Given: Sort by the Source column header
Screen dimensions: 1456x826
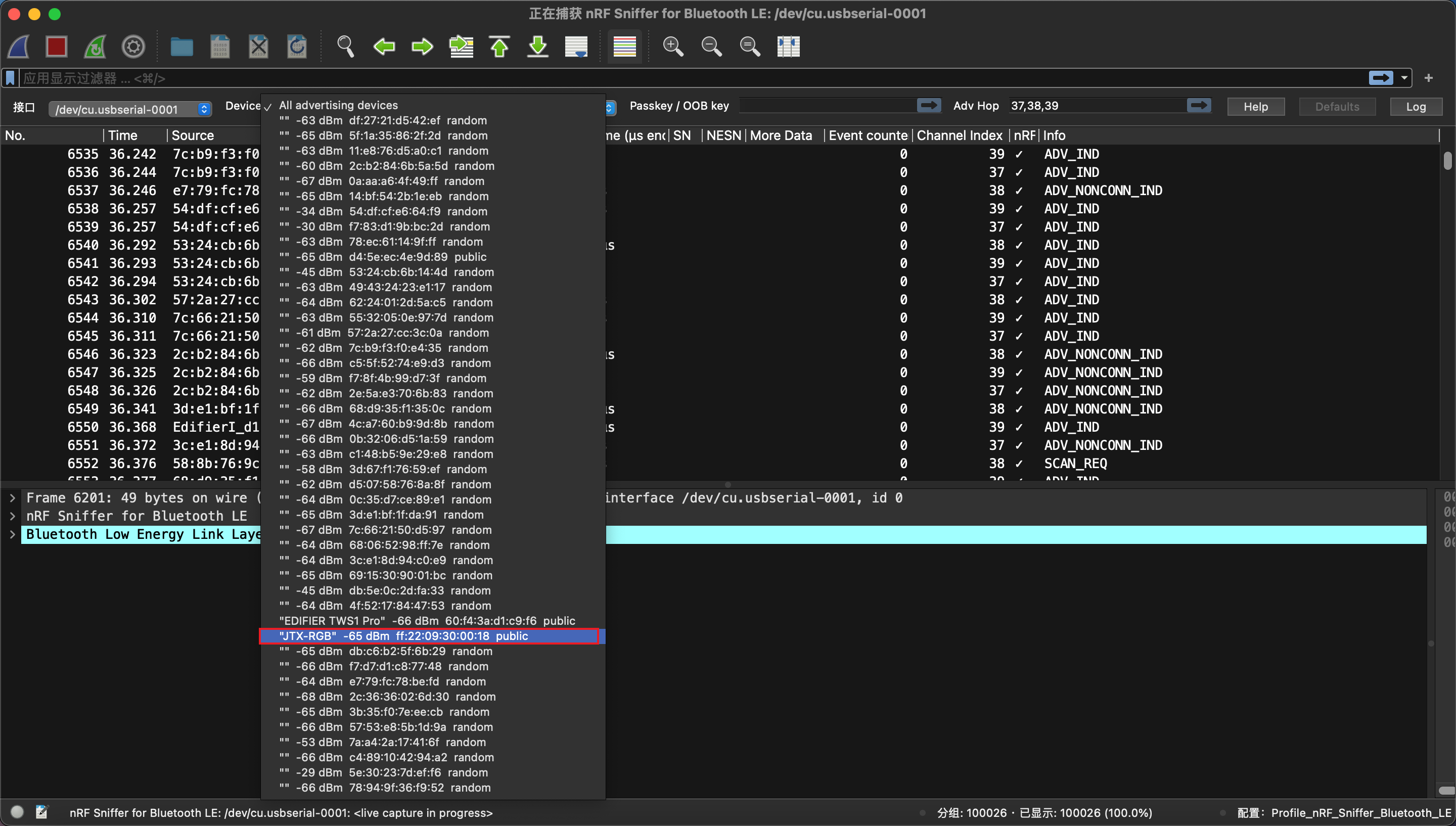Looking at the screenshot, I should tap(214, 135).
